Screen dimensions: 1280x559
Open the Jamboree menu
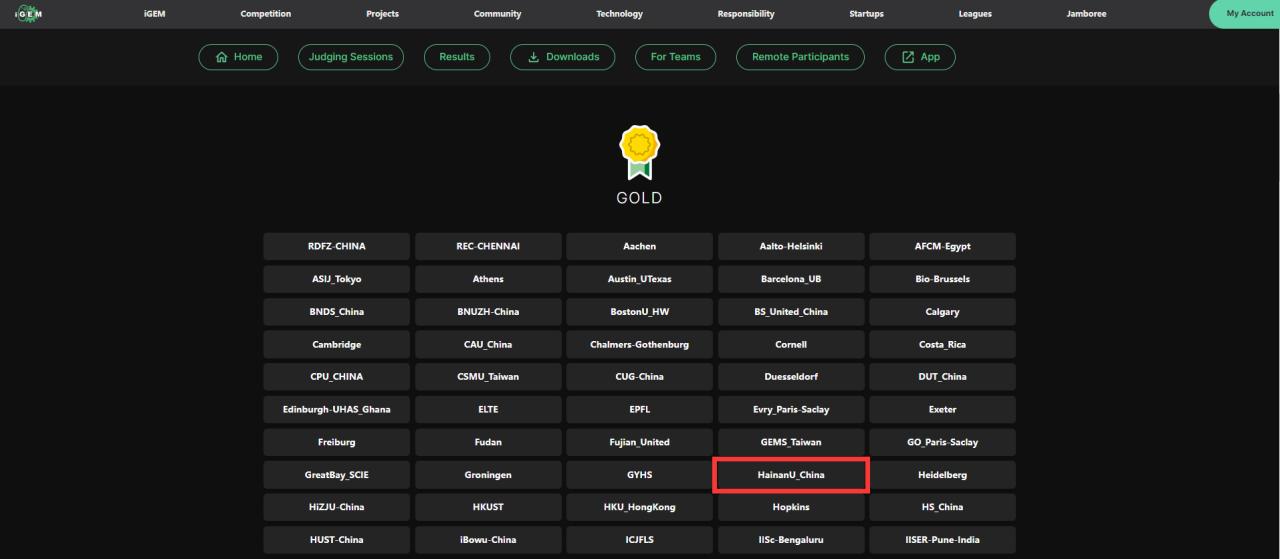(x=1087, y=14)
